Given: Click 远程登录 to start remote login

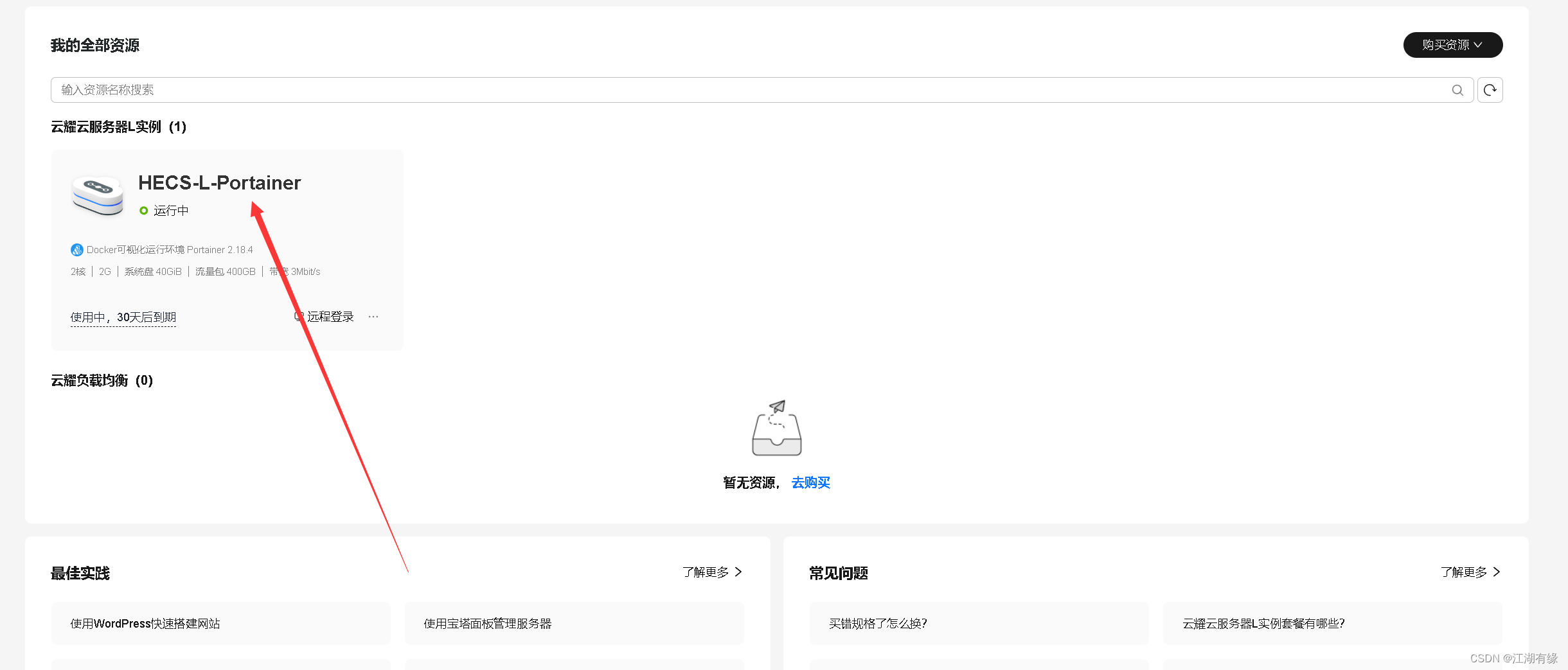Looking at the screenshot, I should (330, 315).
